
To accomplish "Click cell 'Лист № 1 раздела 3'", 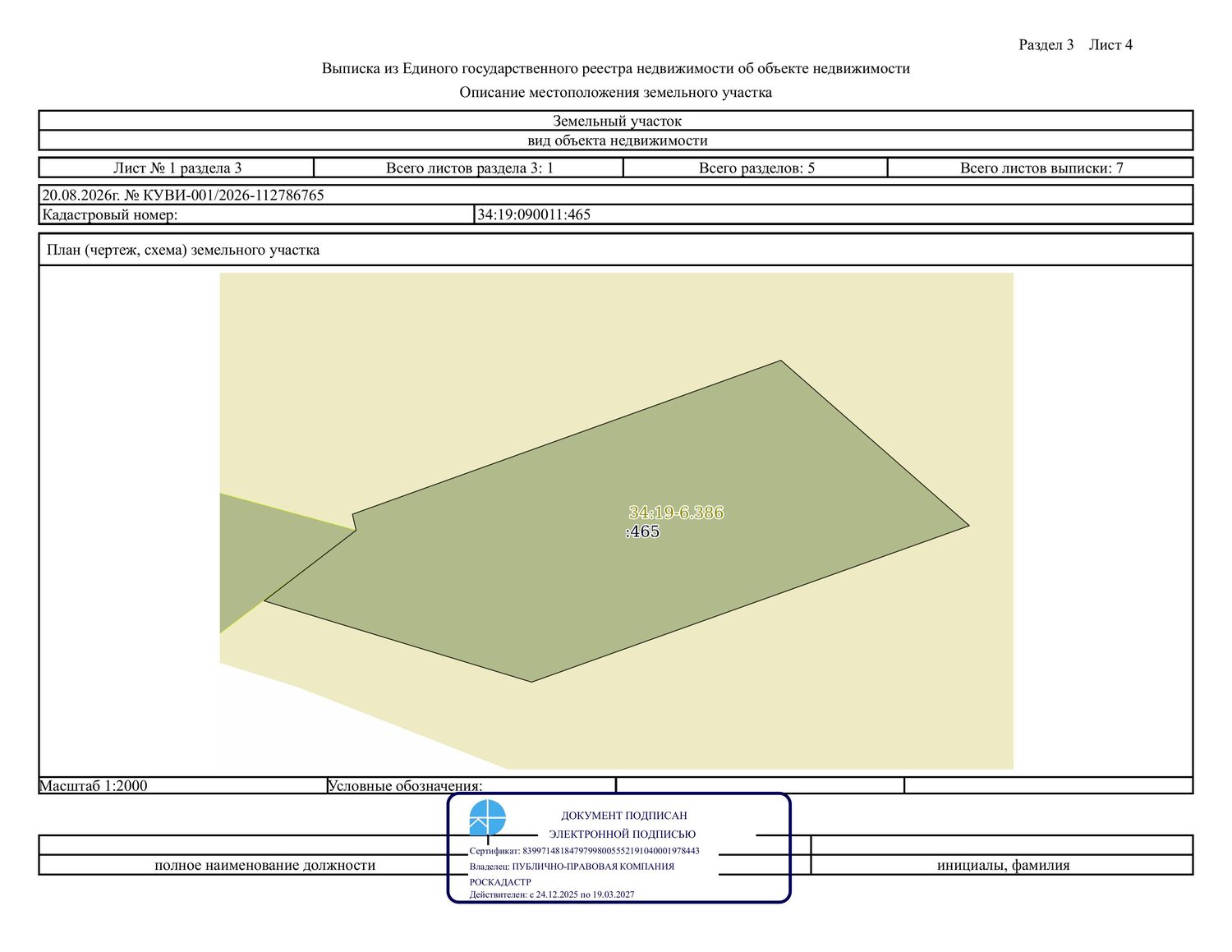I will [x=177, y=168].
